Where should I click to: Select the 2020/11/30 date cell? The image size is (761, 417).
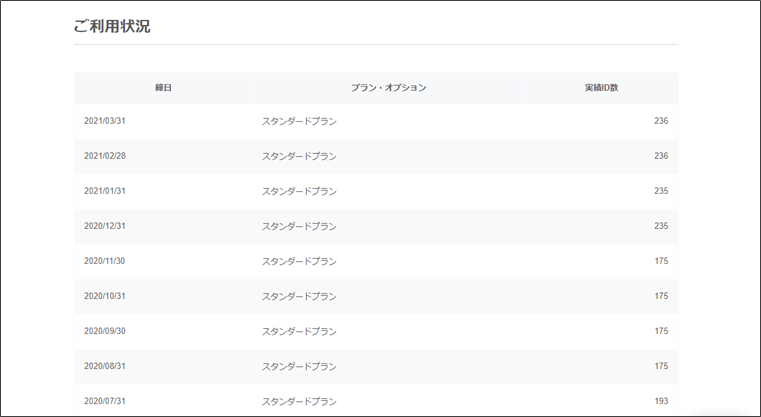(105, 261)
